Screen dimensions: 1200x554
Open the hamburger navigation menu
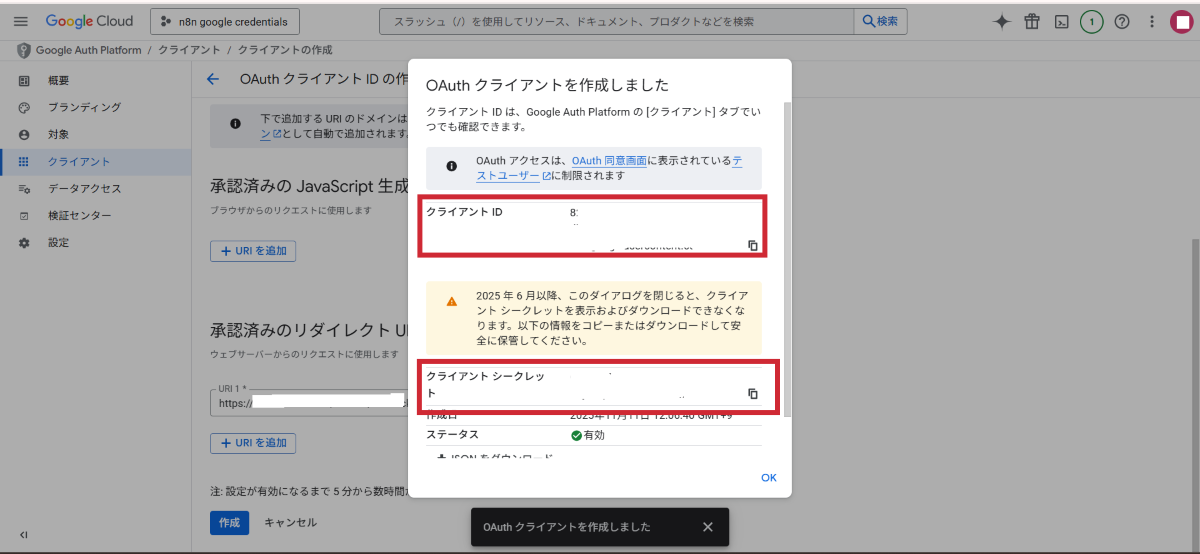[20, 21]
